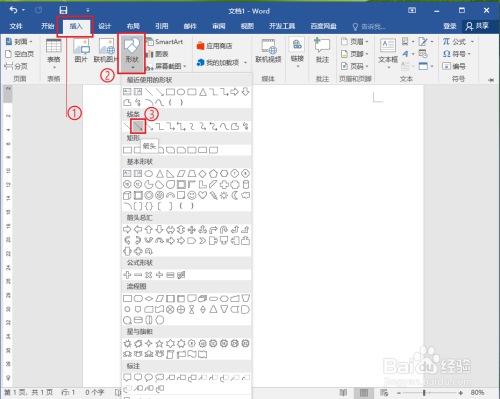
Task: Insert a SmartArt graphic
Action: [x=165, y=42]
